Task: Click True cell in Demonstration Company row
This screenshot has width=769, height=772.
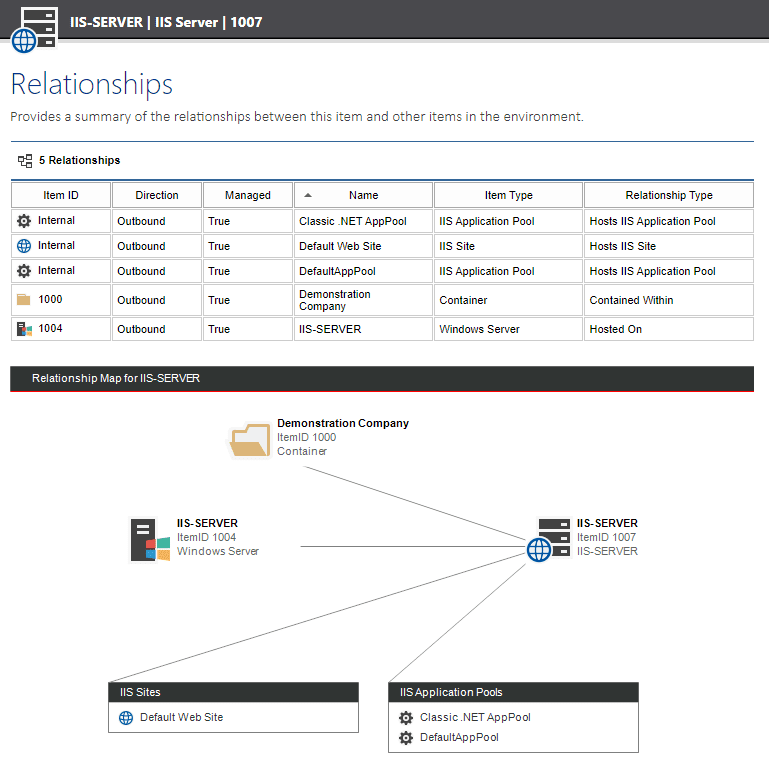Action: coord(248,300)
